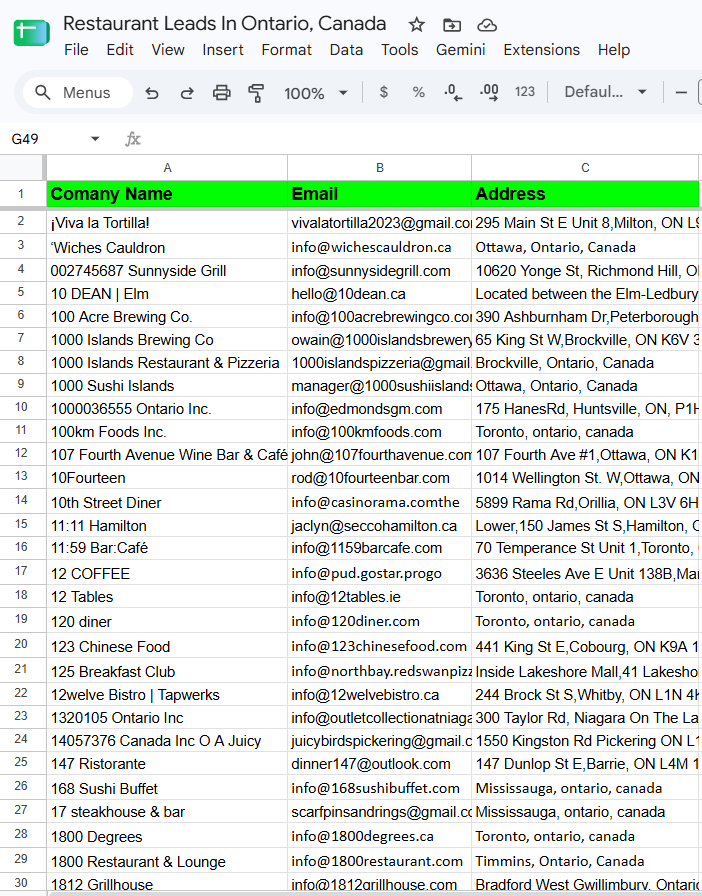
Task: Open the 100% zoom dropdown
Action: pos(316,93)
